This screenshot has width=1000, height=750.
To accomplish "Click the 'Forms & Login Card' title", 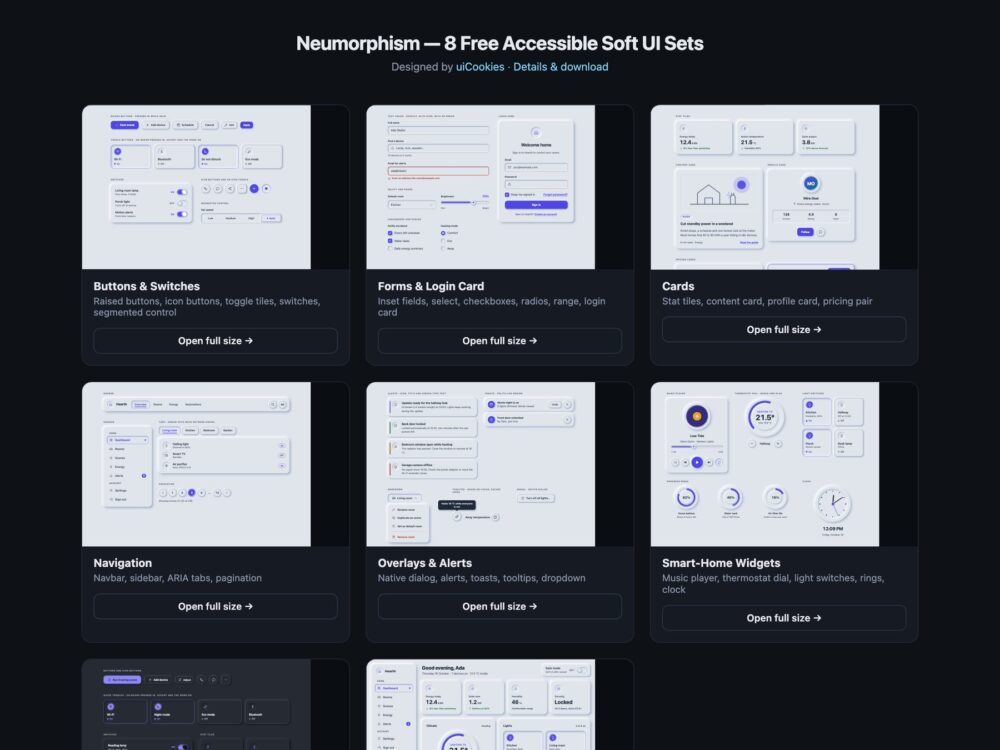I will pos(431,286).
